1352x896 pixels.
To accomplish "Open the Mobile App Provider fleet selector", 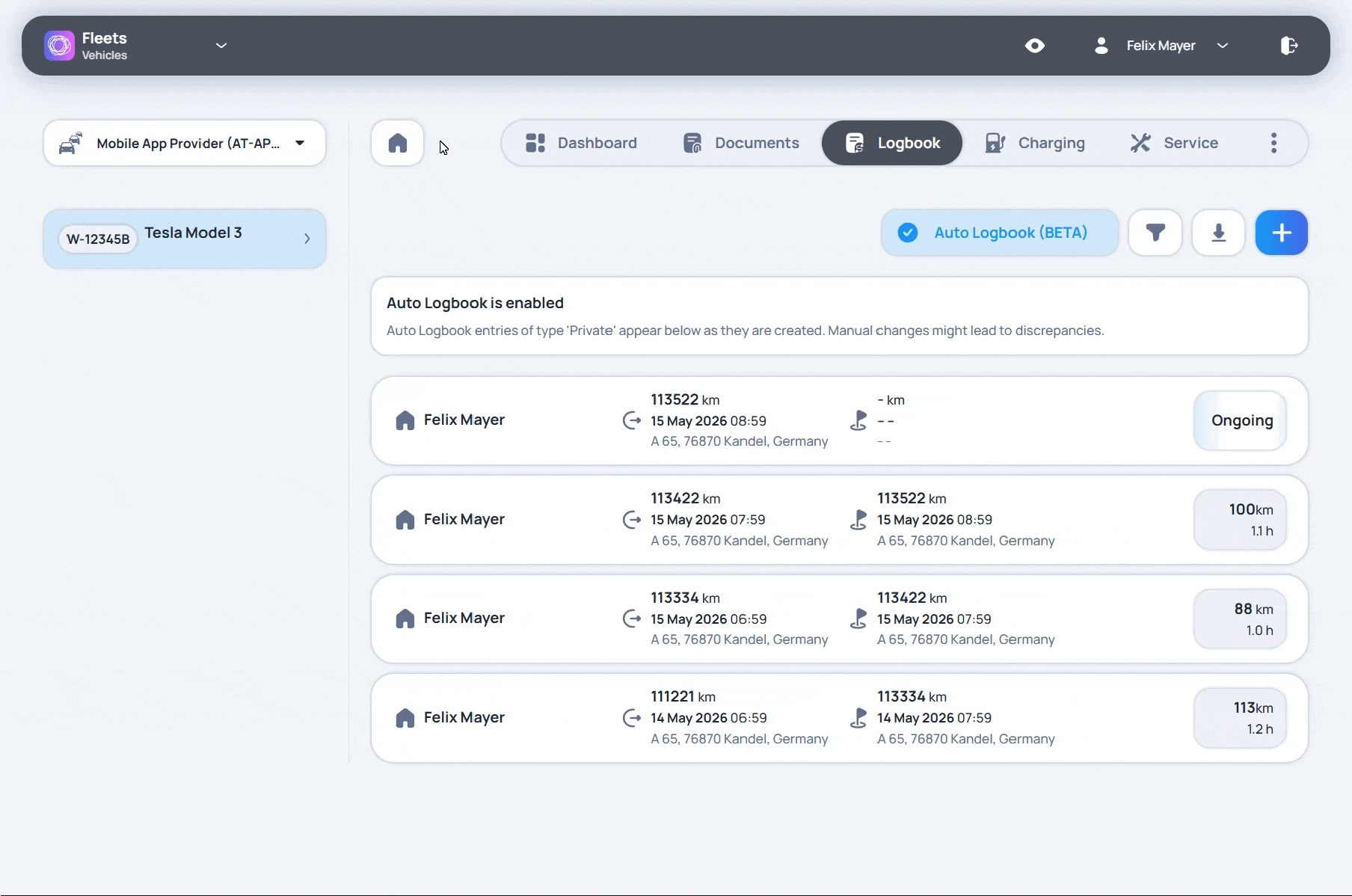I will coord(185,143).
